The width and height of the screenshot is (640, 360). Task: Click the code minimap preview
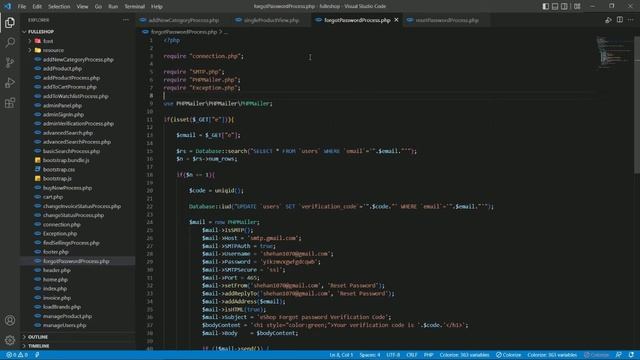pyautogui.click(x=615, y=51)
